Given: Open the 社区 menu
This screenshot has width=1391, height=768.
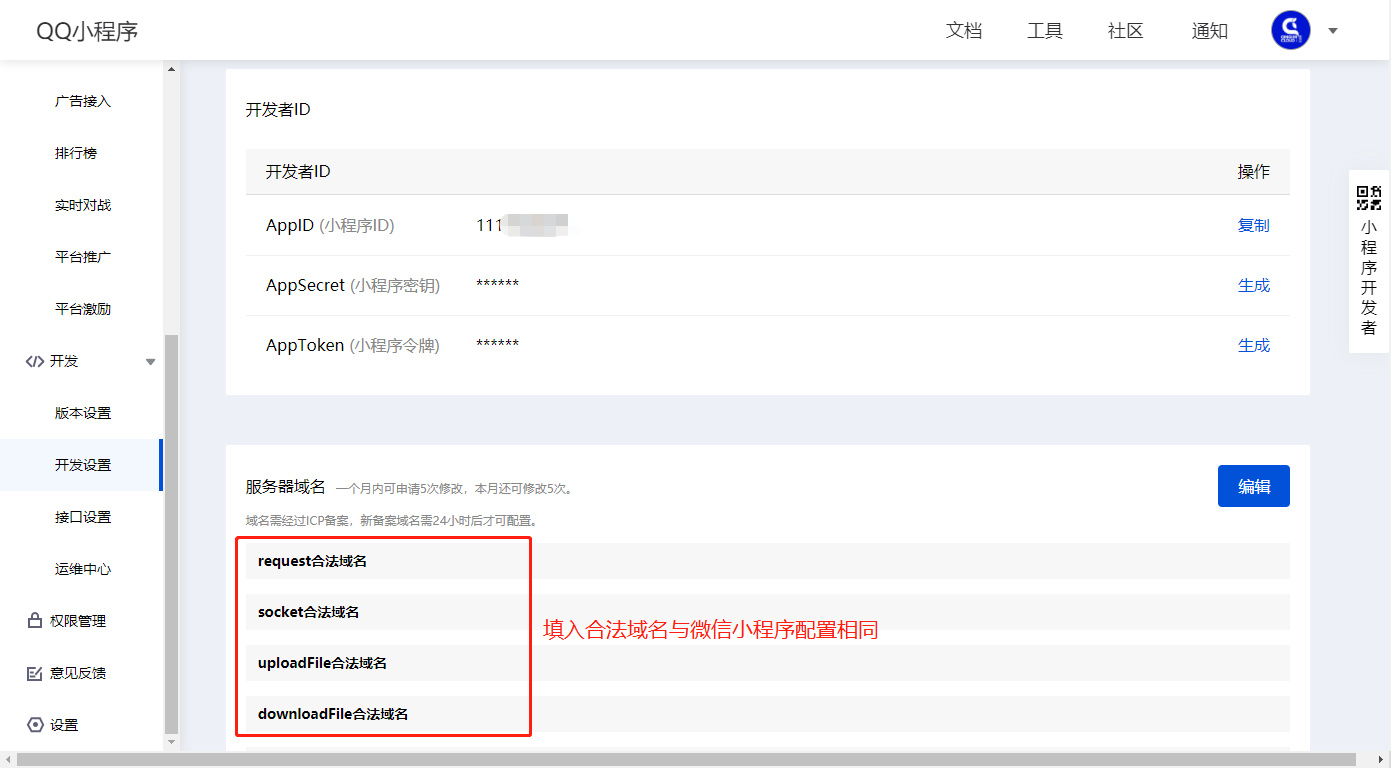Looking at the screenshot, I should click(x=1126, y=31).
